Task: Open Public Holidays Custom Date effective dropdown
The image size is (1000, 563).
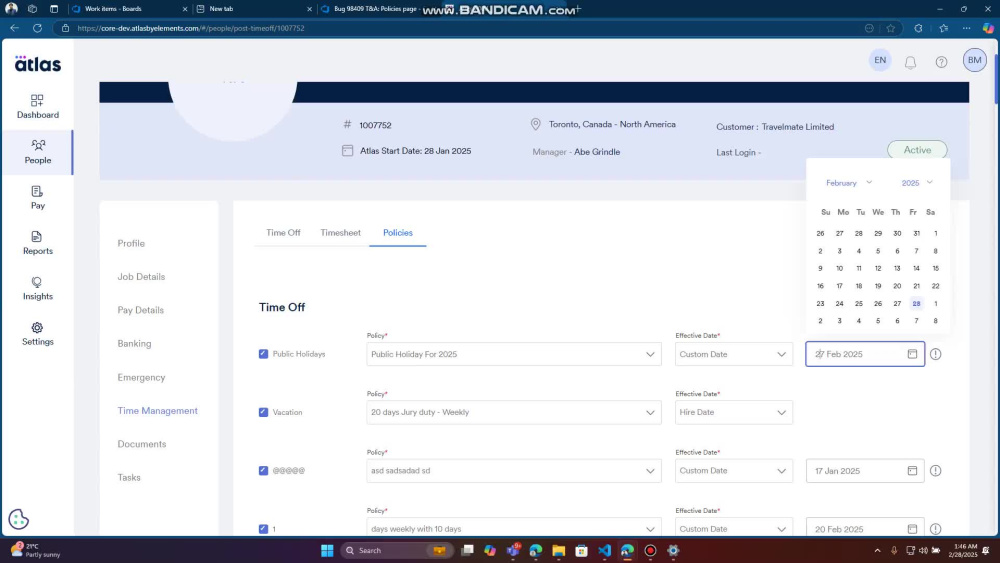Action: coord(733,354)
